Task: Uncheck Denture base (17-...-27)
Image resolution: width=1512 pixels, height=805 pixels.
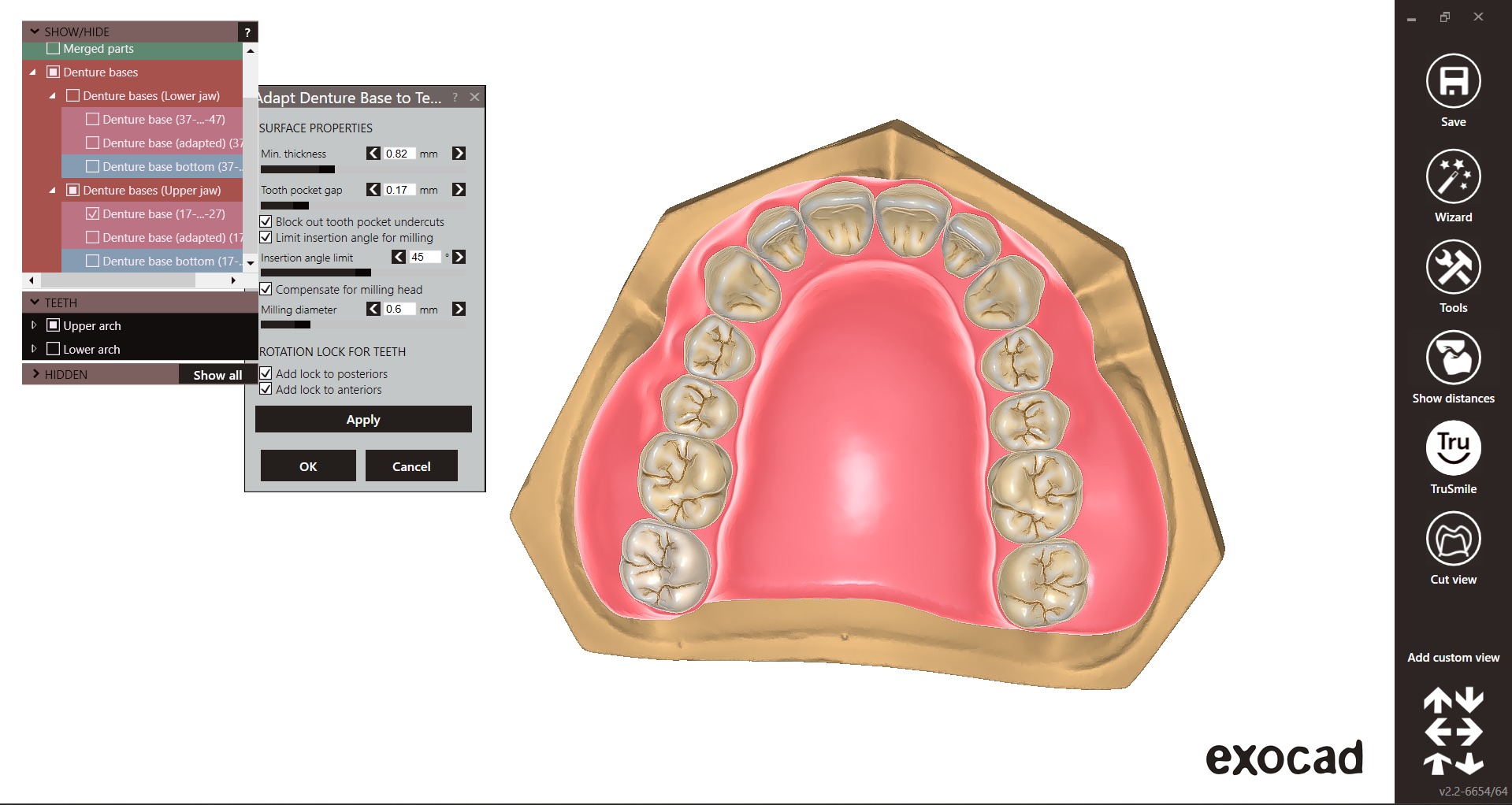Action: (x=93, y=213)
